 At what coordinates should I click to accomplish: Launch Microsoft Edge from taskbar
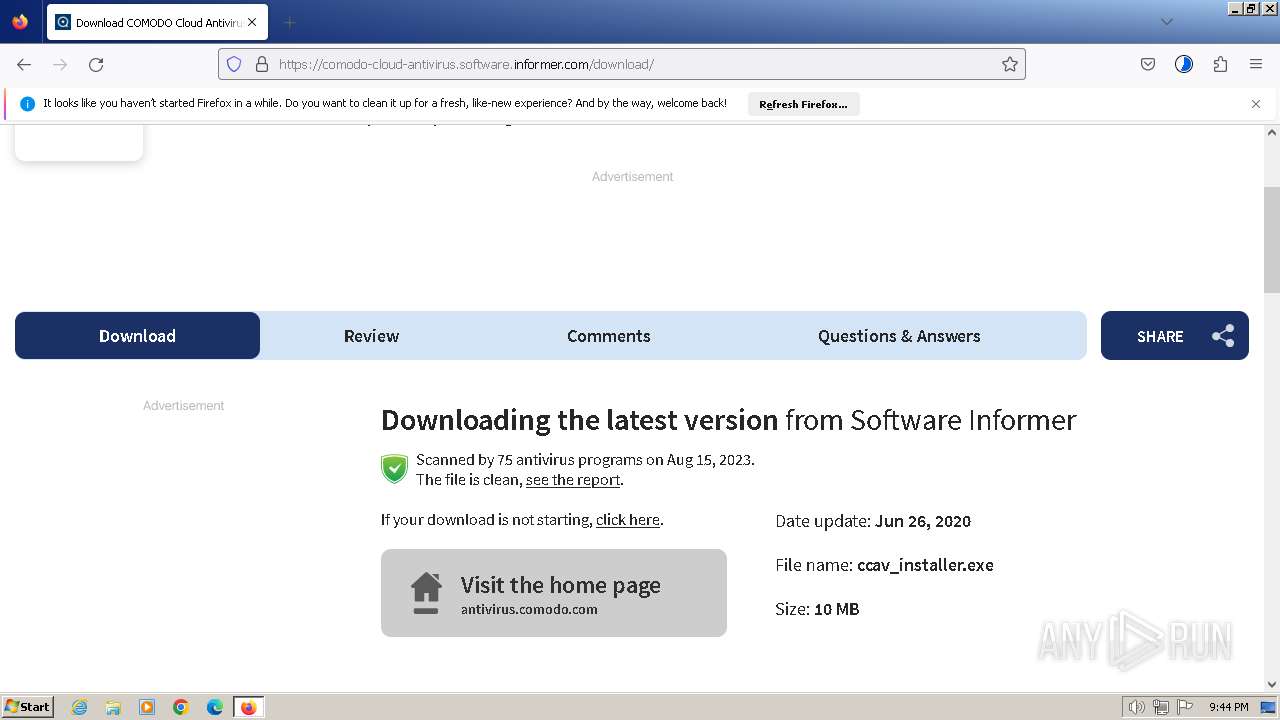point(215,707)
